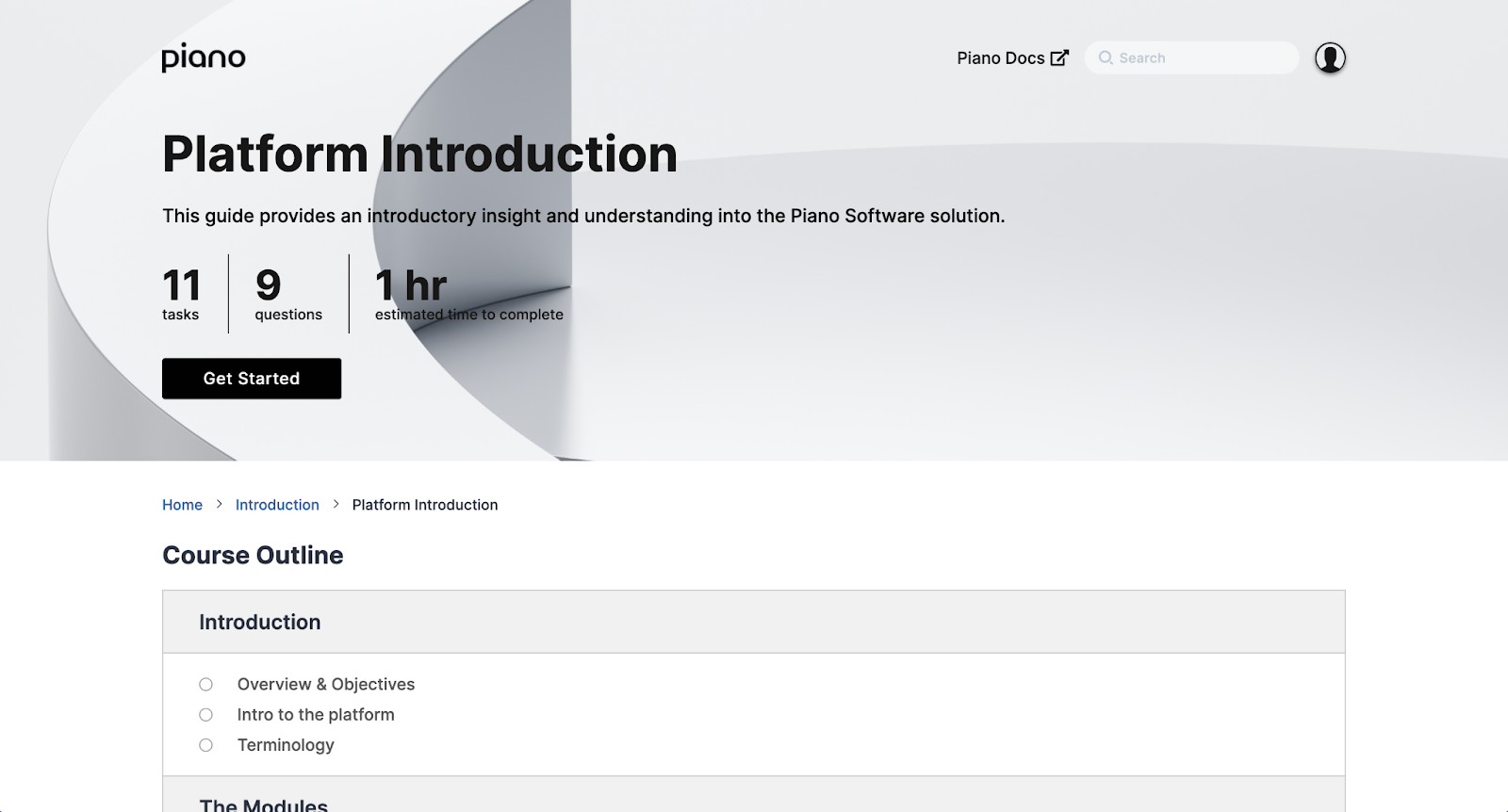This screenshot has height=812, width=1508.
Task: Select the Terminology circle marker
Action: pos(205,745)
